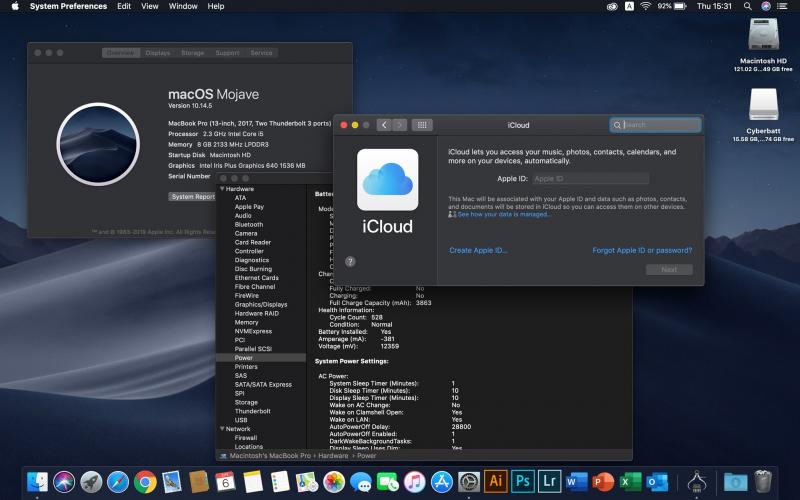
Task: Click Forgot Apple ID or password
Action: click(642, 250)
